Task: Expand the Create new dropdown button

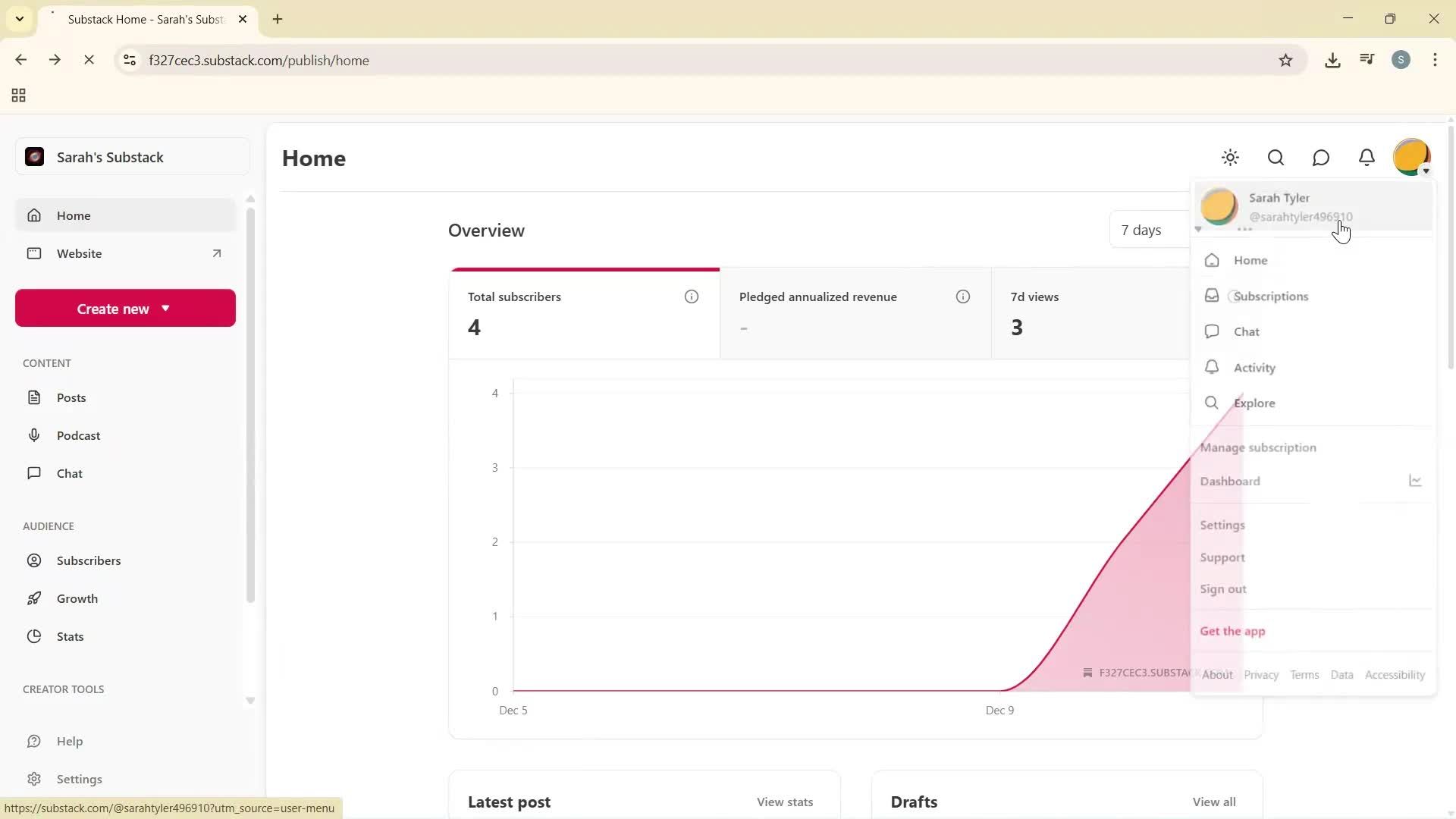Action: click(125, 309)
